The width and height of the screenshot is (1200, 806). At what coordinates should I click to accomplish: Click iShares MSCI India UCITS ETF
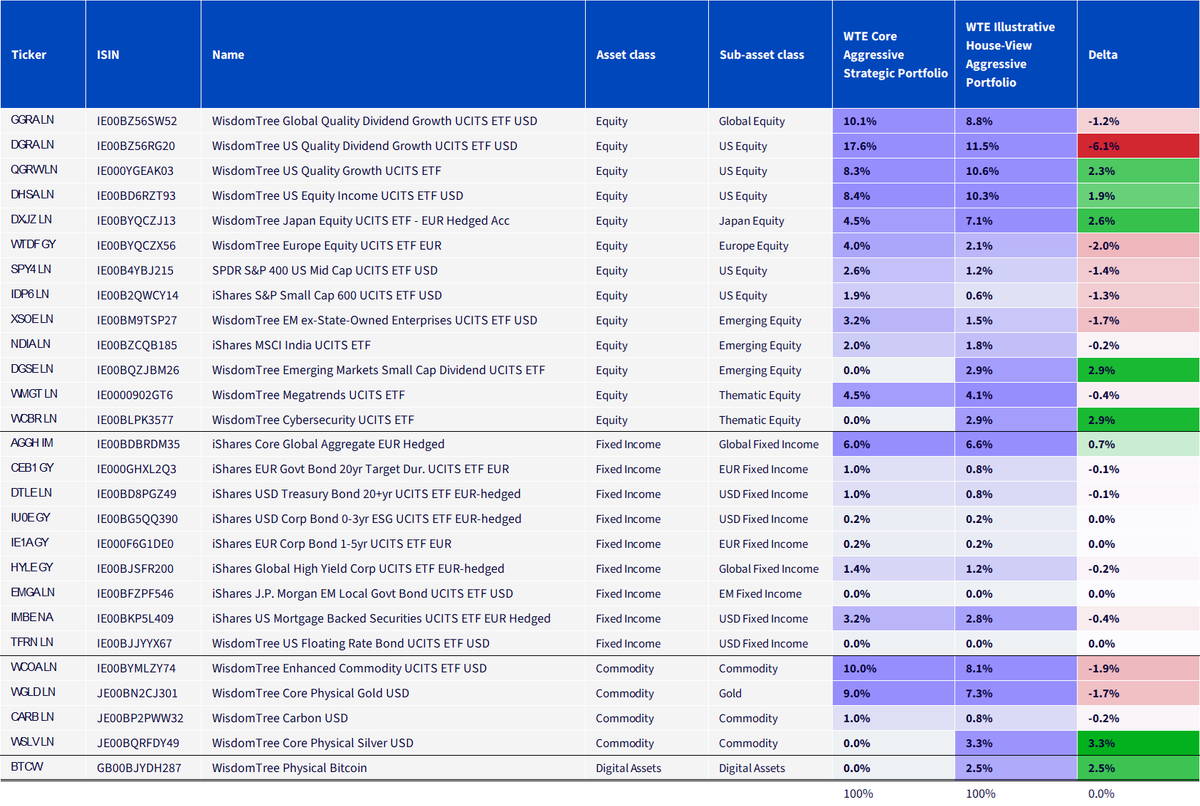click(x=291, y=345)
